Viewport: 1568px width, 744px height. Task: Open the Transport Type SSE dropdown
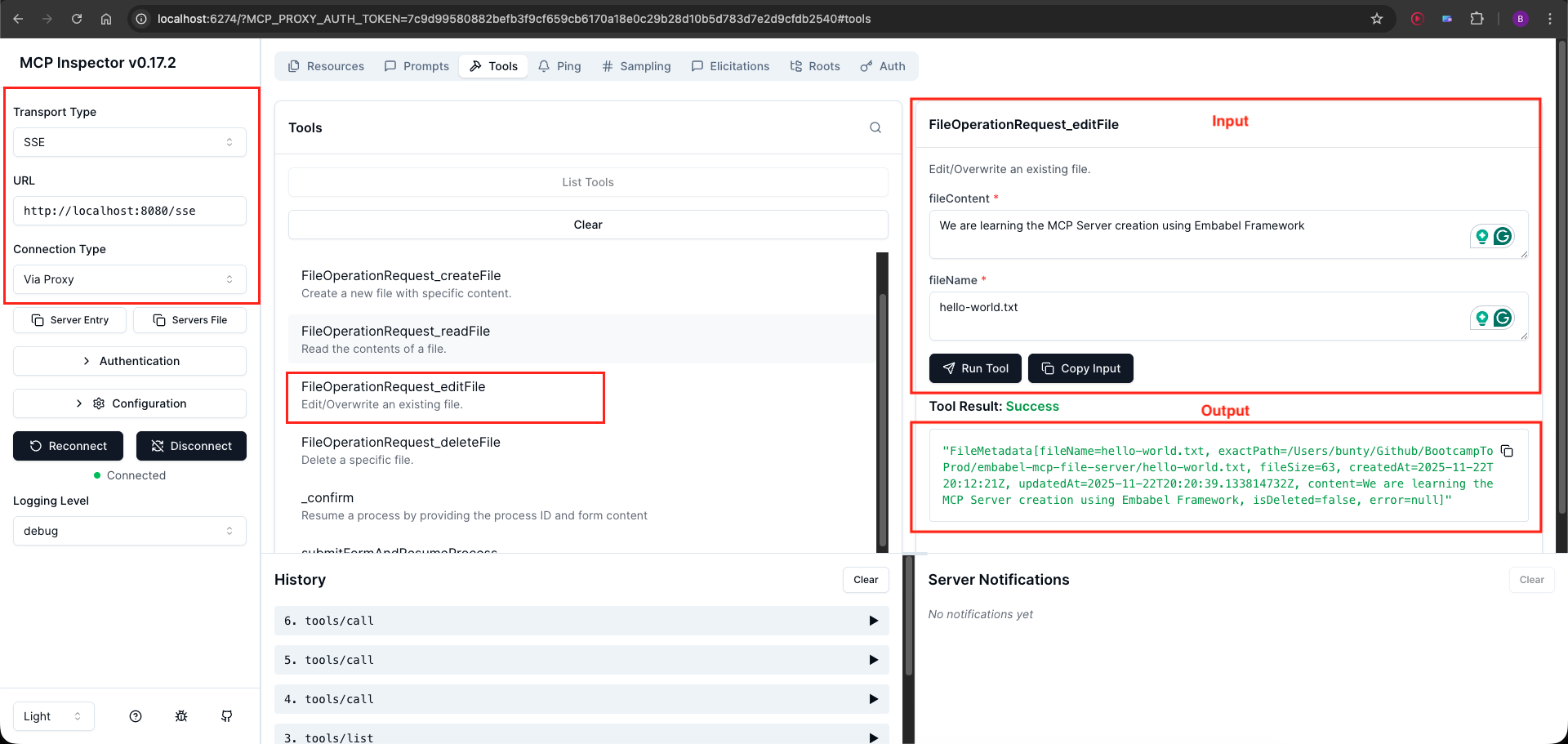click(129, 142)
